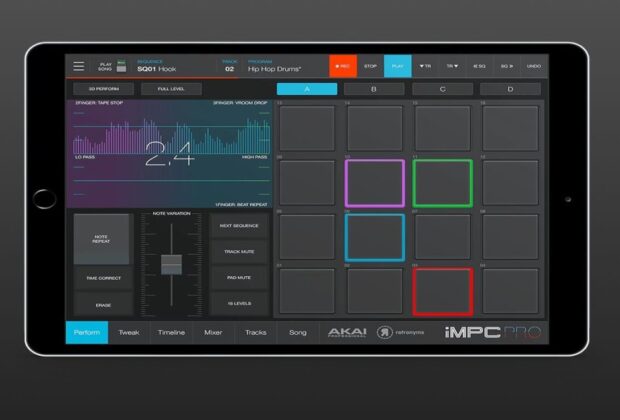Viewport: 620px width, 420px height.
Task: Select pad bank B
Action: click(374, 89)
